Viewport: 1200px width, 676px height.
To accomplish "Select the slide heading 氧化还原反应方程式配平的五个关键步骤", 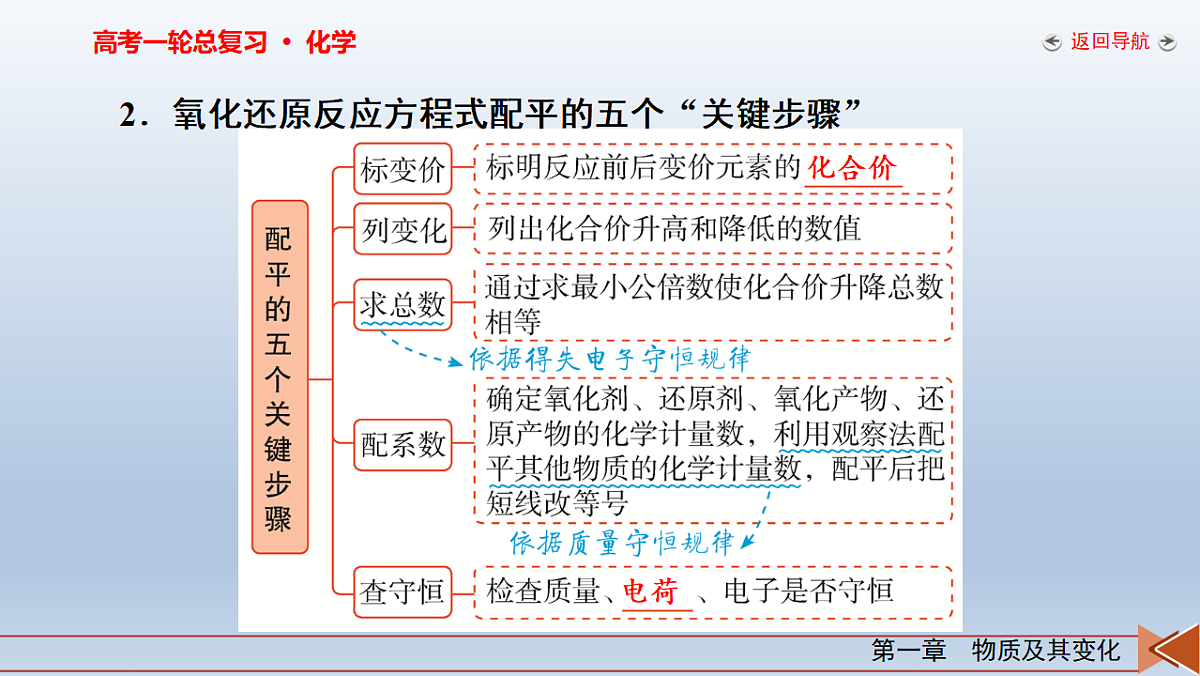I will [x=491, y=113].
